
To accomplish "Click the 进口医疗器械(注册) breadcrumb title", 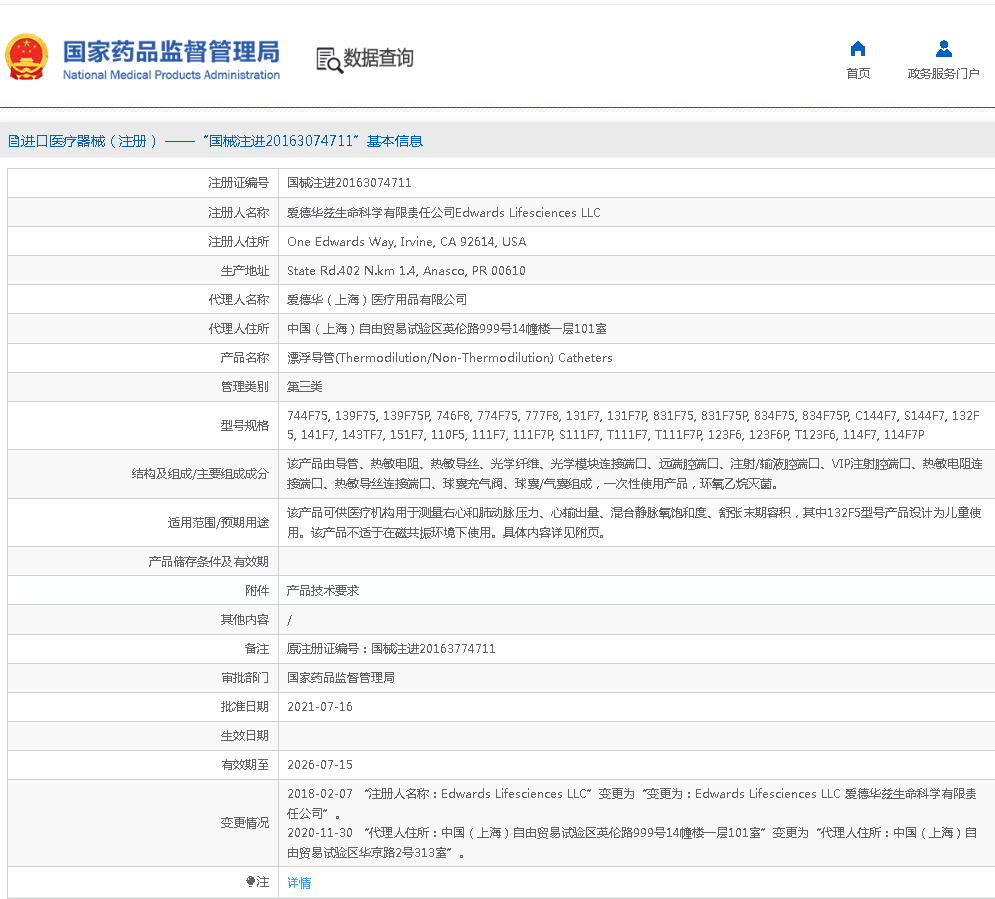I will point(89,141).
